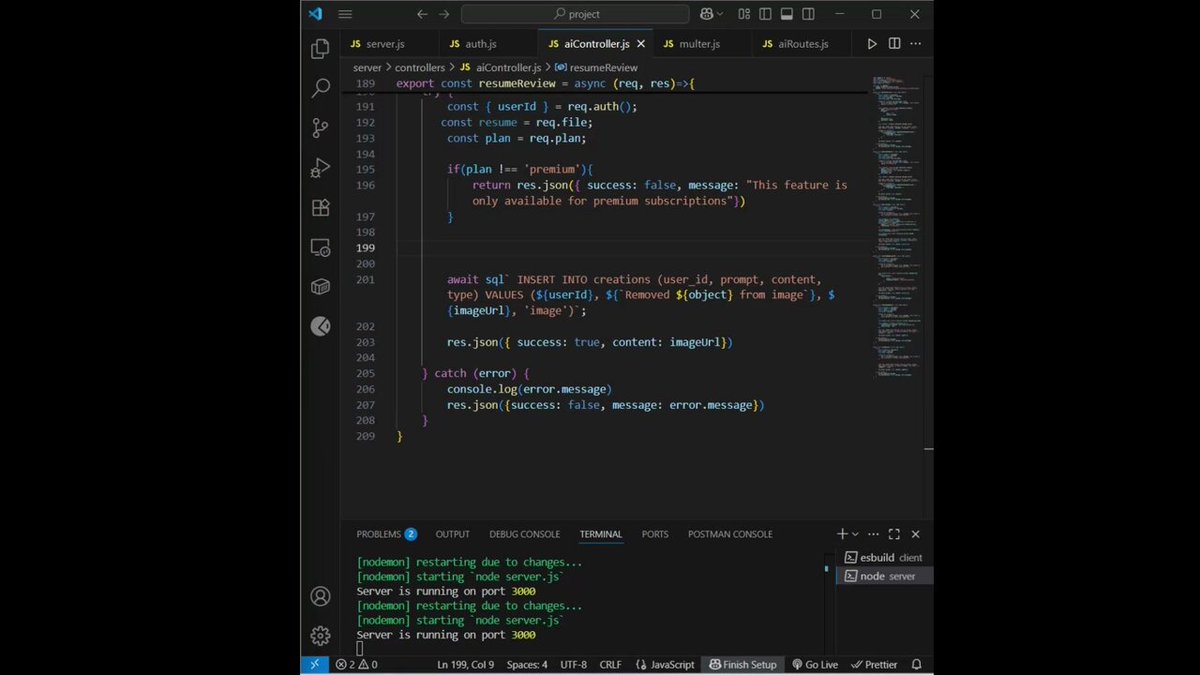Viewport: 1200px width, 675px height.
Task: Close the terminal panel
Action: click(915, 534)
